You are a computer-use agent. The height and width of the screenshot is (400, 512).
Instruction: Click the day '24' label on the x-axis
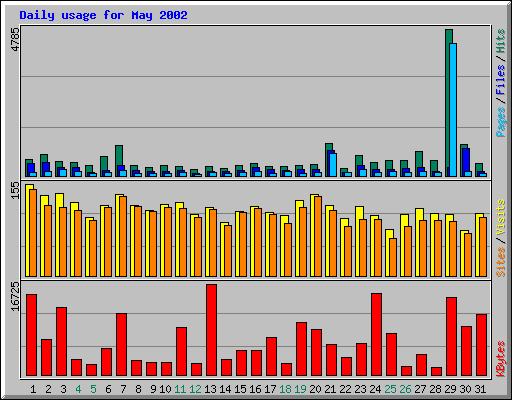coord(375,389)
